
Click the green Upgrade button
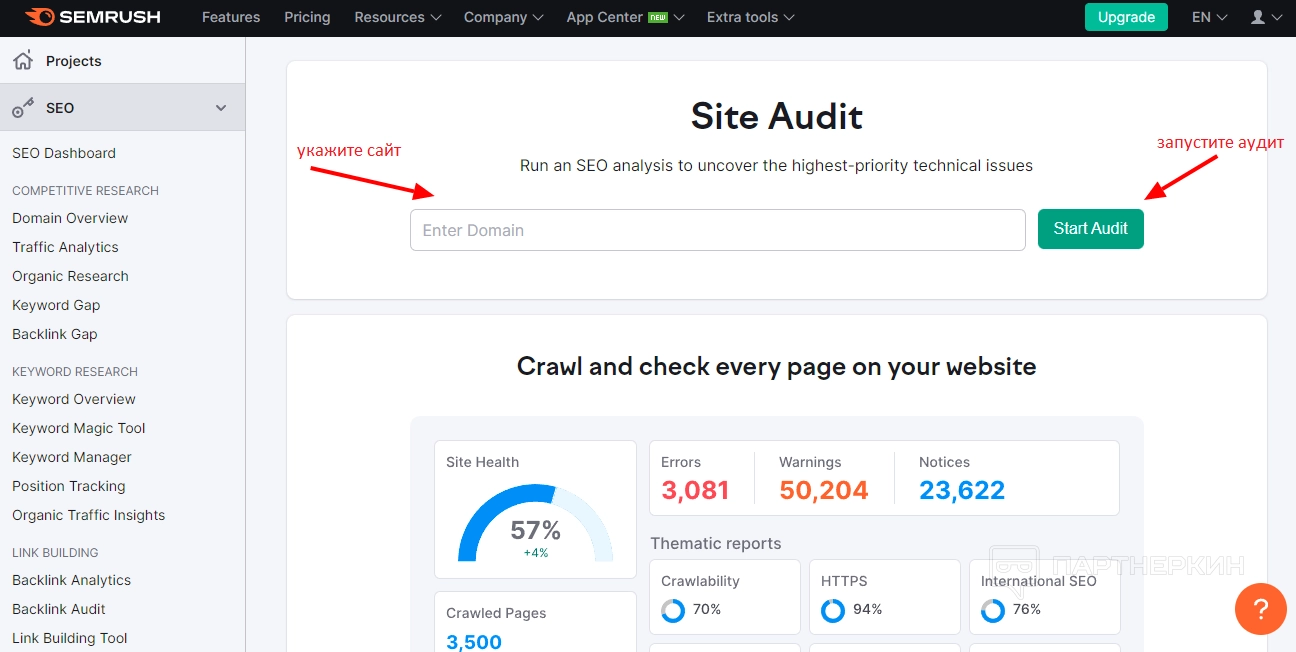pyautogui.click(x=1126, y=17)
